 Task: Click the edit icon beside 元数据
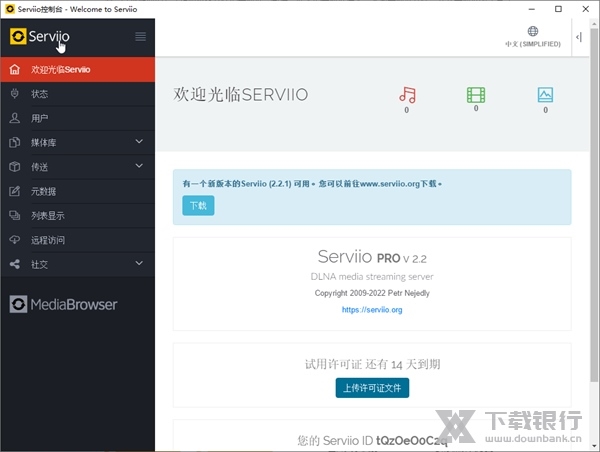15,191
